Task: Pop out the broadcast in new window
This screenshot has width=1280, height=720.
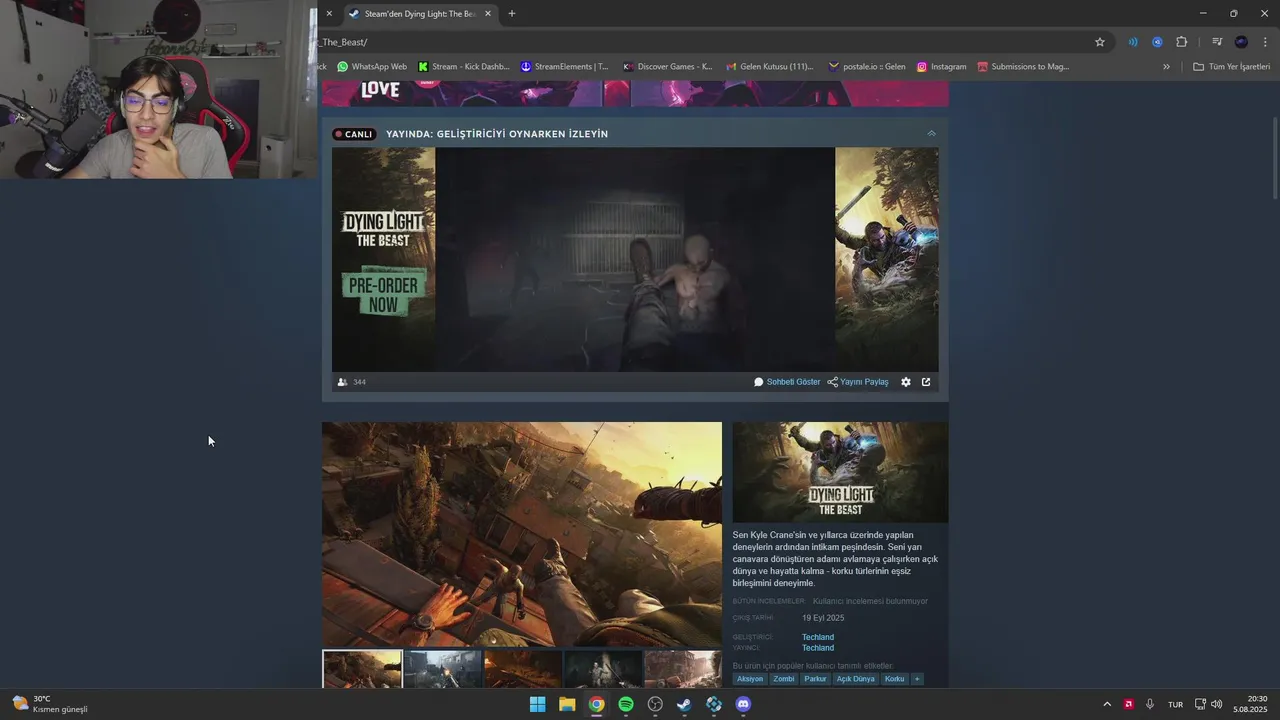Action: (x=926, y=382)
